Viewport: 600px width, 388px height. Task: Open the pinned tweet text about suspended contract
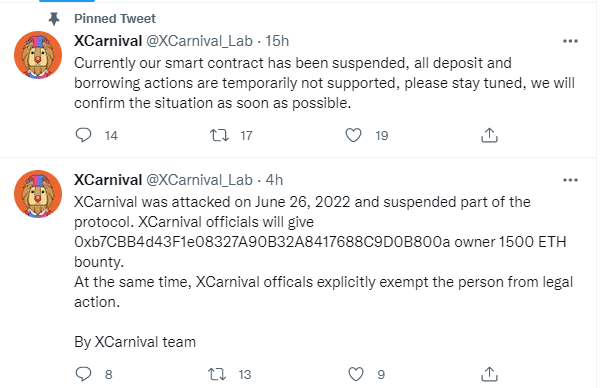coord(324,83)
